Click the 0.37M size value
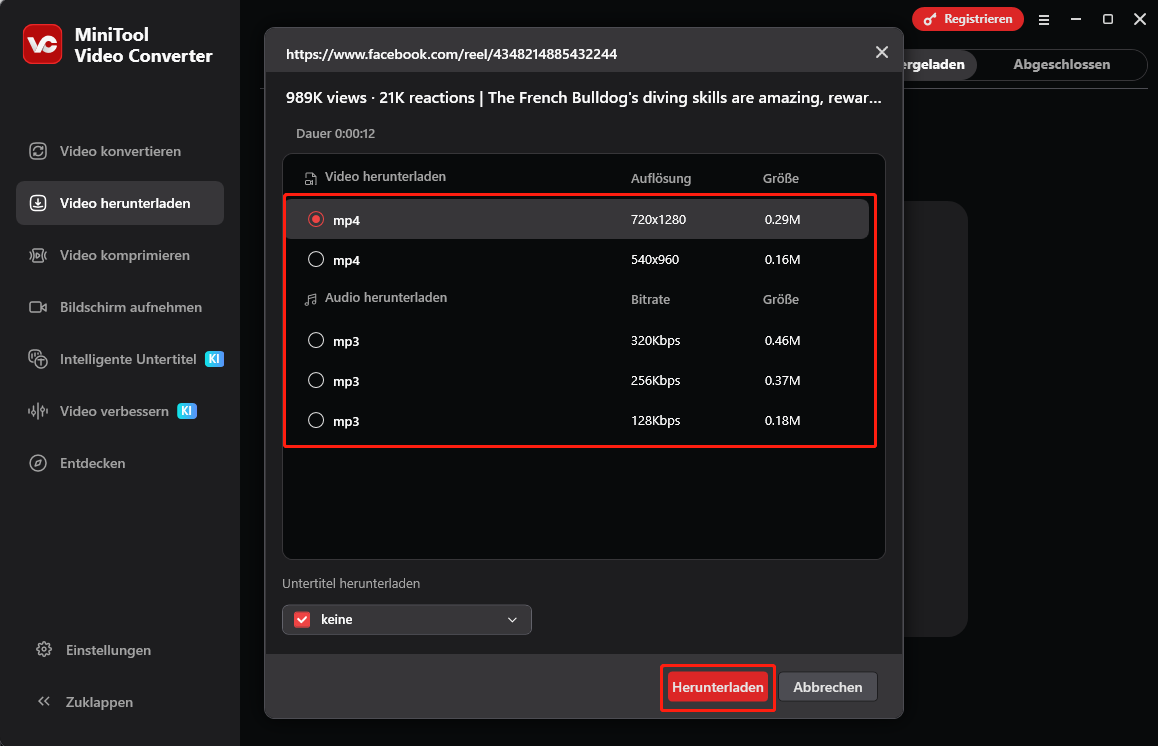Image resolution: width=1158 pixels, height=746 pixels. [782, 380]
